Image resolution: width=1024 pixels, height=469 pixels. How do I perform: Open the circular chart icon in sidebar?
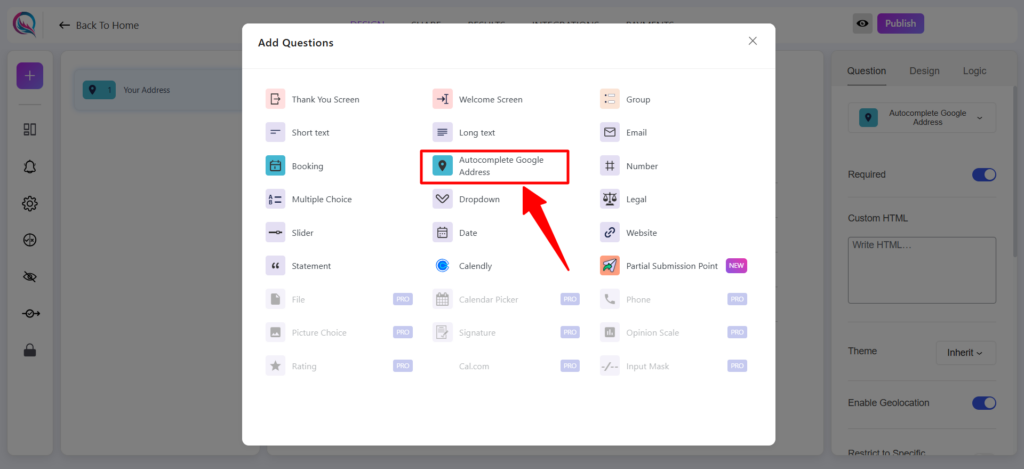(29, 240)
